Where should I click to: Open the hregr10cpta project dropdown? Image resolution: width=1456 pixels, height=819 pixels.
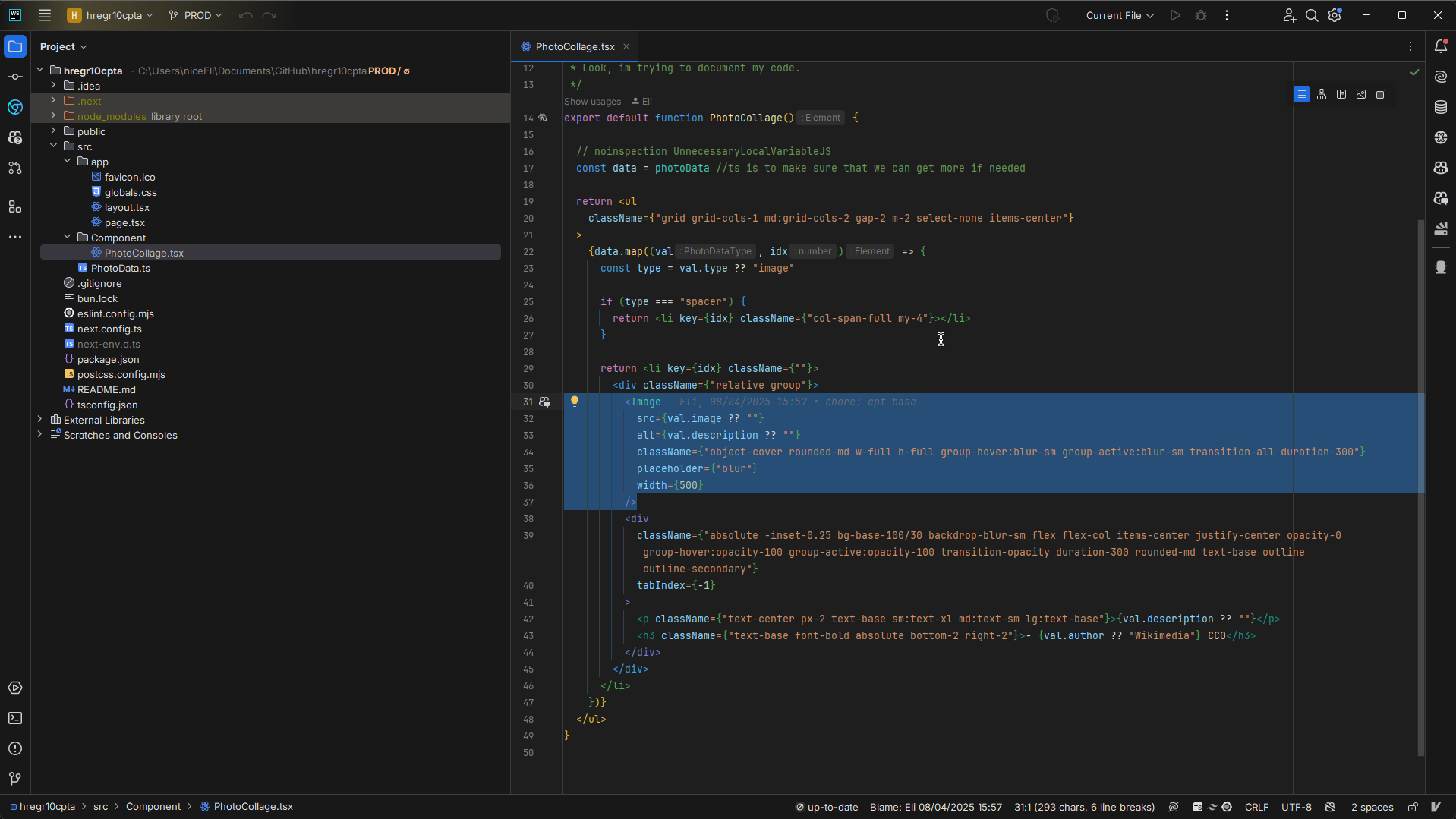click(x=110, y=15)
